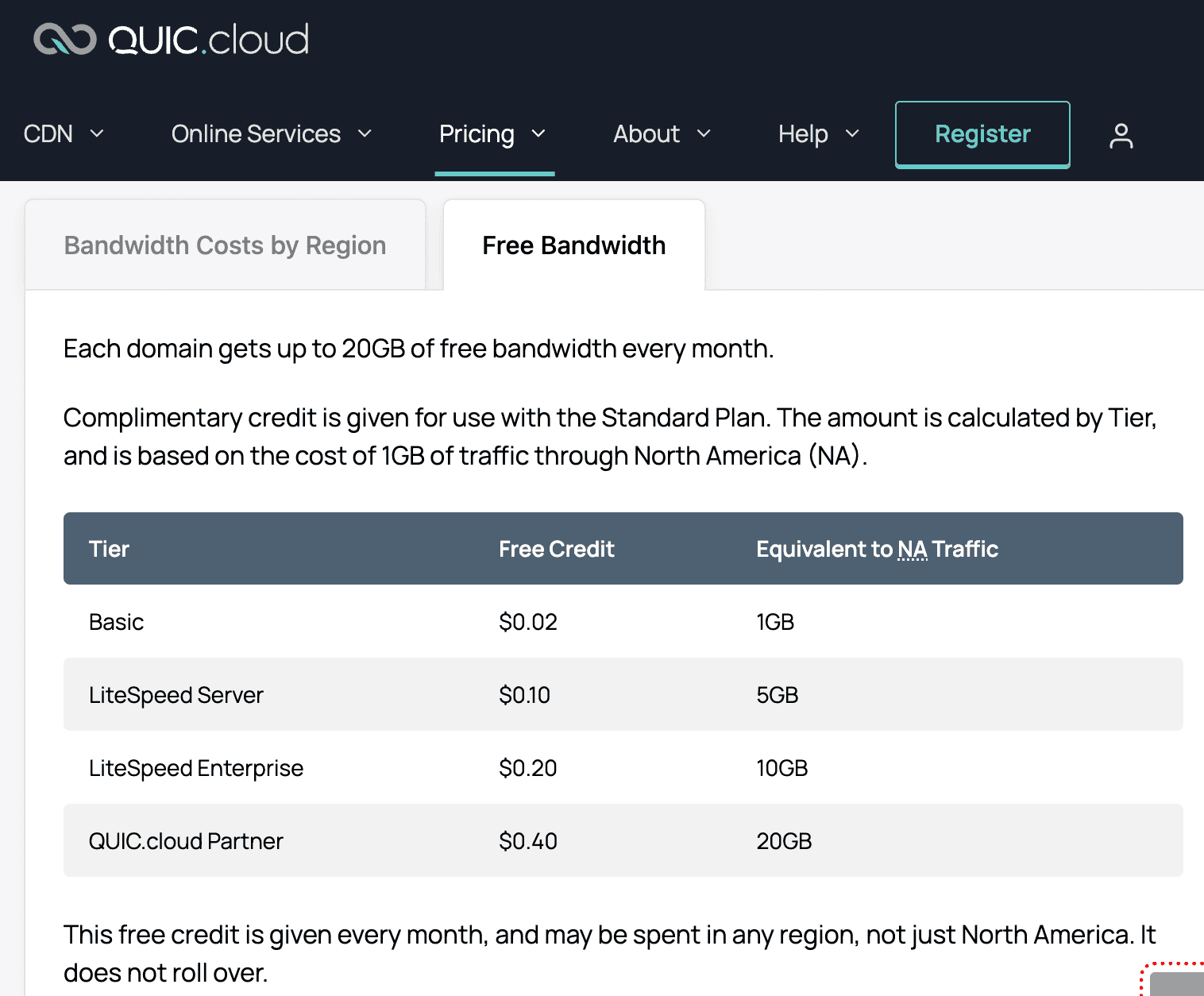
Task: Click the 'This free credit is given' paragraph
Action: pyautogui.click(x=609, y=953)
